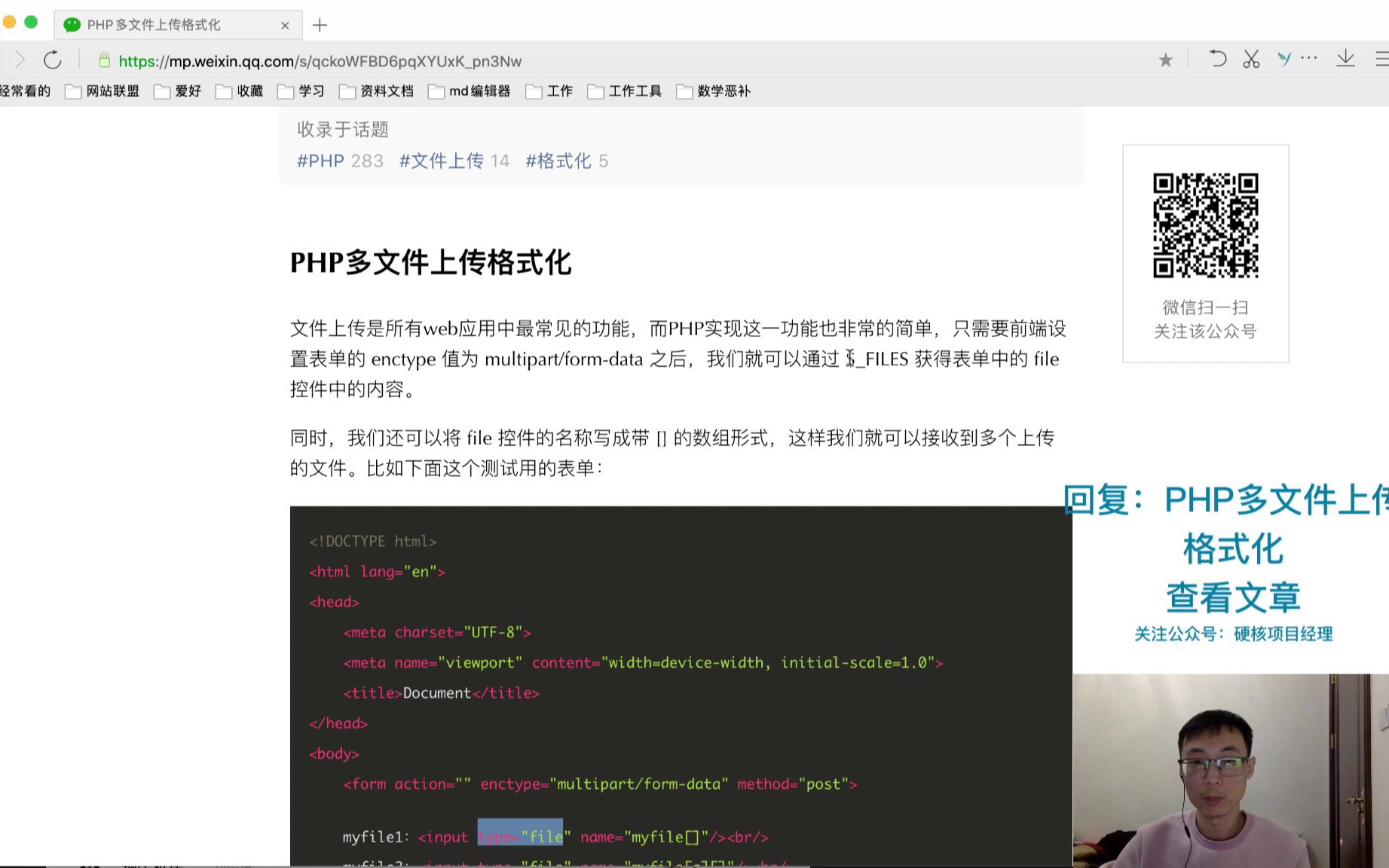Screen dimensions: 1389x868
Task: Open the #PHP topic tag link
Action: click(x=320, y=160)
